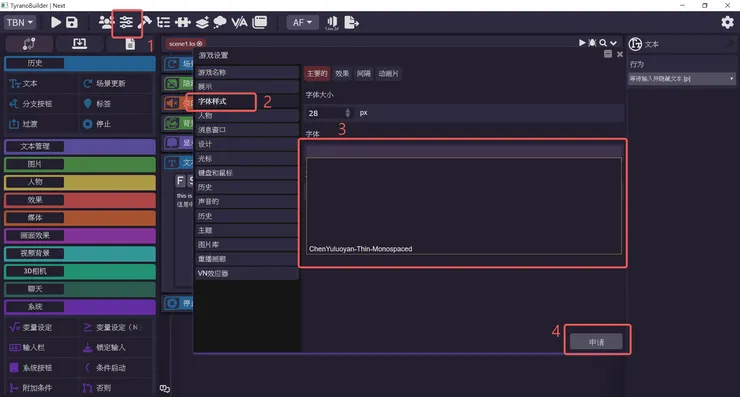Image resolution: width=740 pixels, height=397 pixels.
Task: Expand the 画面效果 component category
Action: point(80,236)
